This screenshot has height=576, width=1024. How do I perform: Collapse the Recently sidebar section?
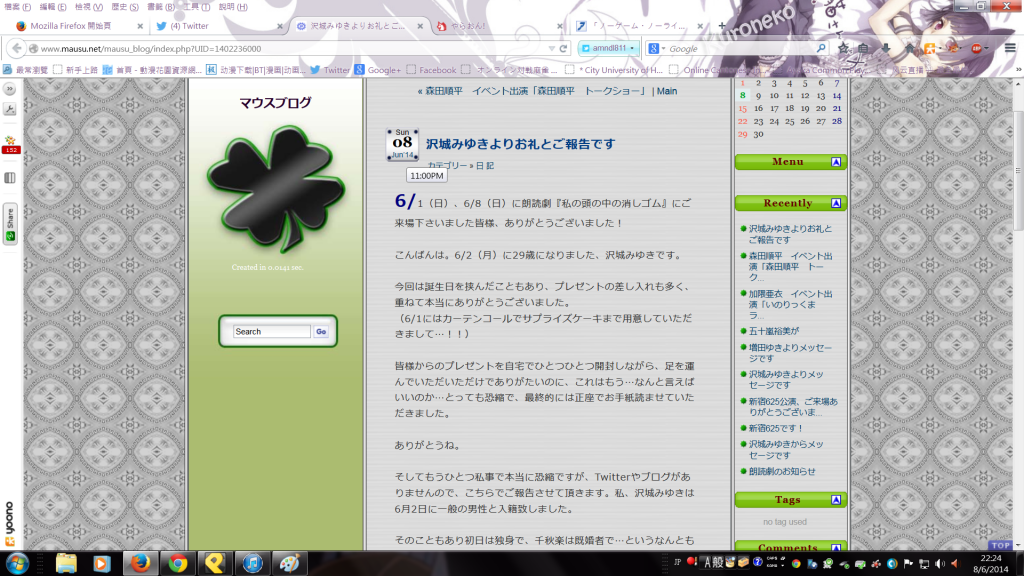836,203
